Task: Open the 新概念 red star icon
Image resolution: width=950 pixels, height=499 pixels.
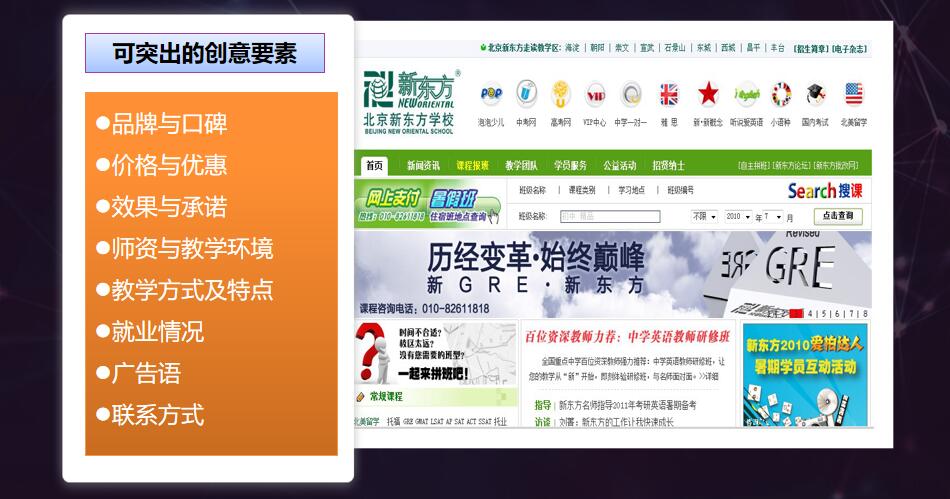Action: pyautogui.click(x=708, y=94)
